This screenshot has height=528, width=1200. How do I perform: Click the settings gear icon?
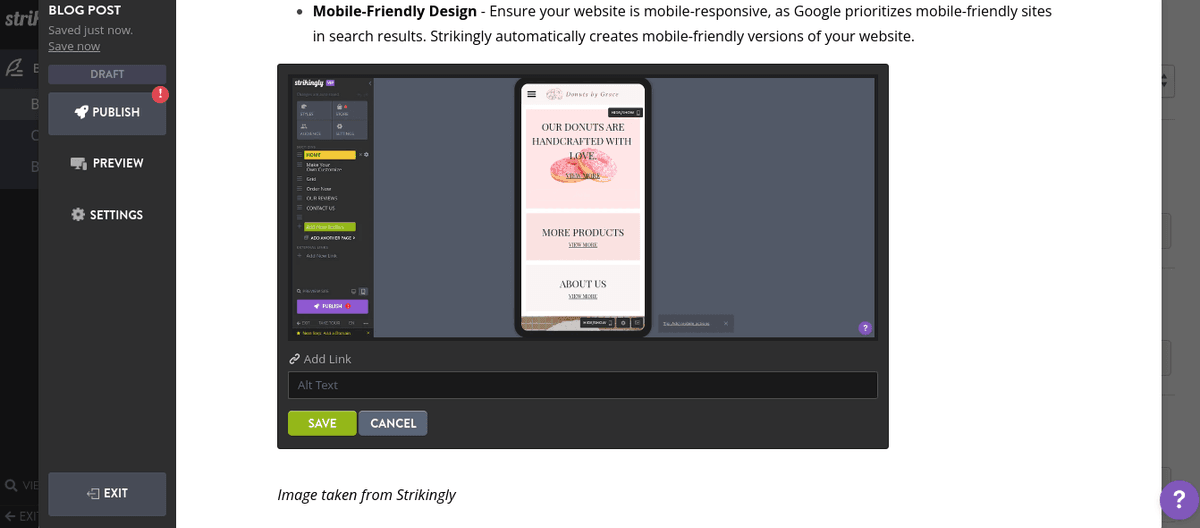pyautogui.click(x=78, y=215)
